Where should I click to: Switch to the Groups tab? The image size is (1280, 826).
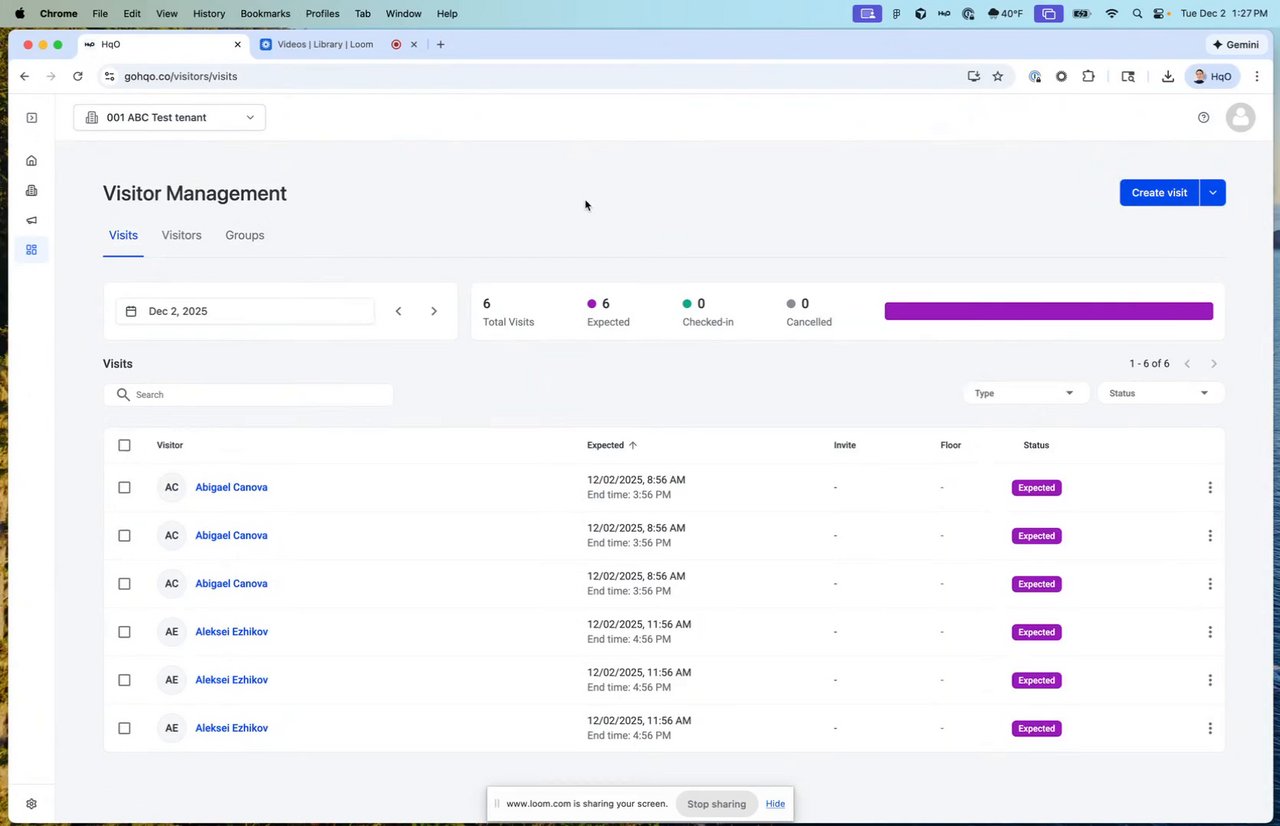pyautogui.click(x=245, y=235)
